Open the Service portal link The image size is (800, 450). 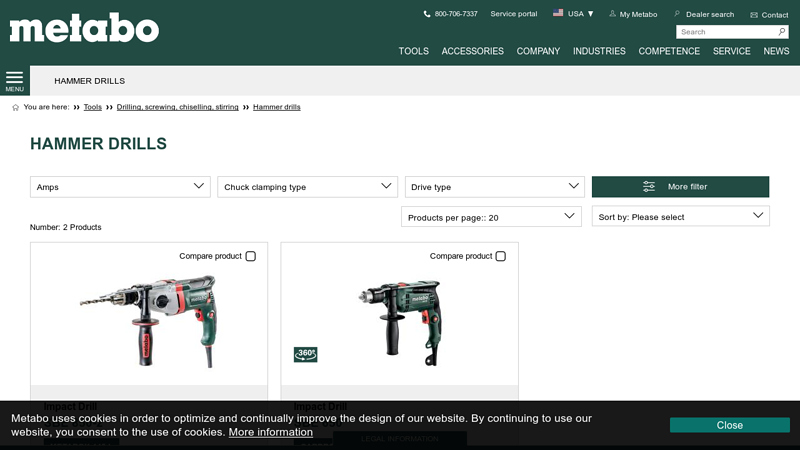(514, 14)
